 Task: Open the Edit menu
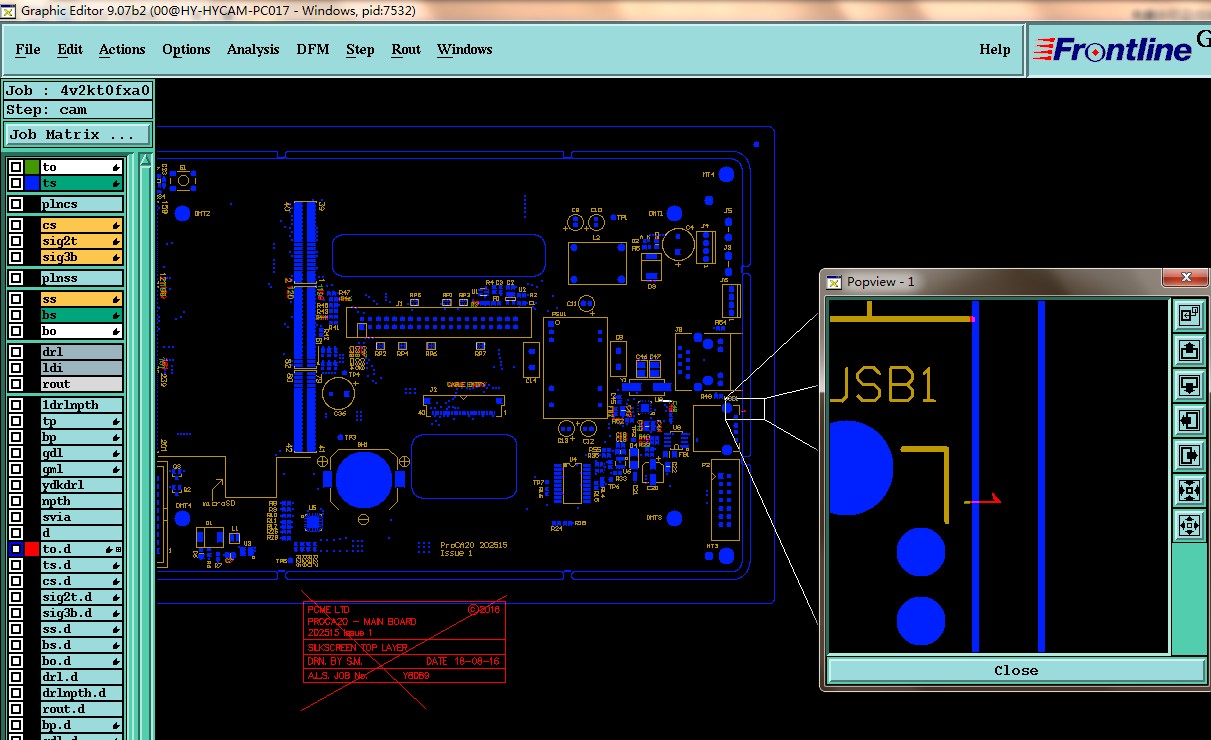coord(70,49)
